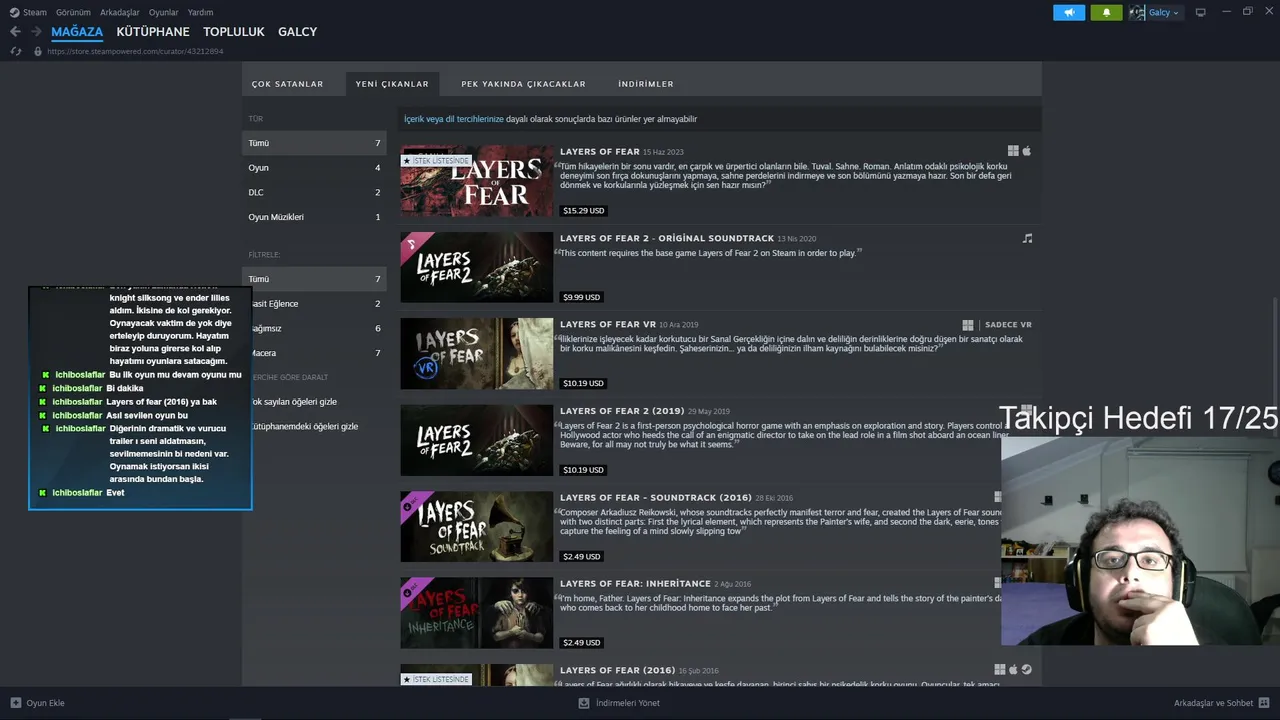Reload the store page
The height and width of the screenshot is (720, 1280).
point(16,51)
